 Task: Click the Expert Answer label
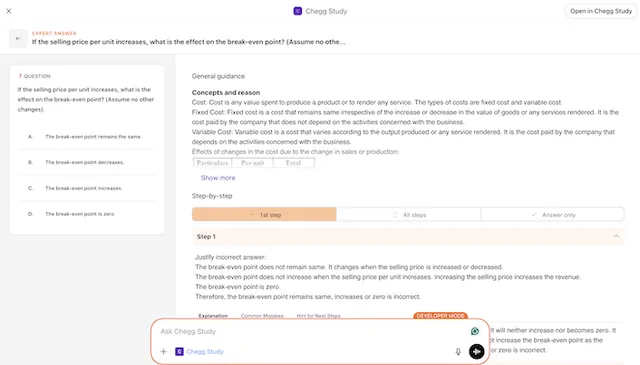(54, 33)
